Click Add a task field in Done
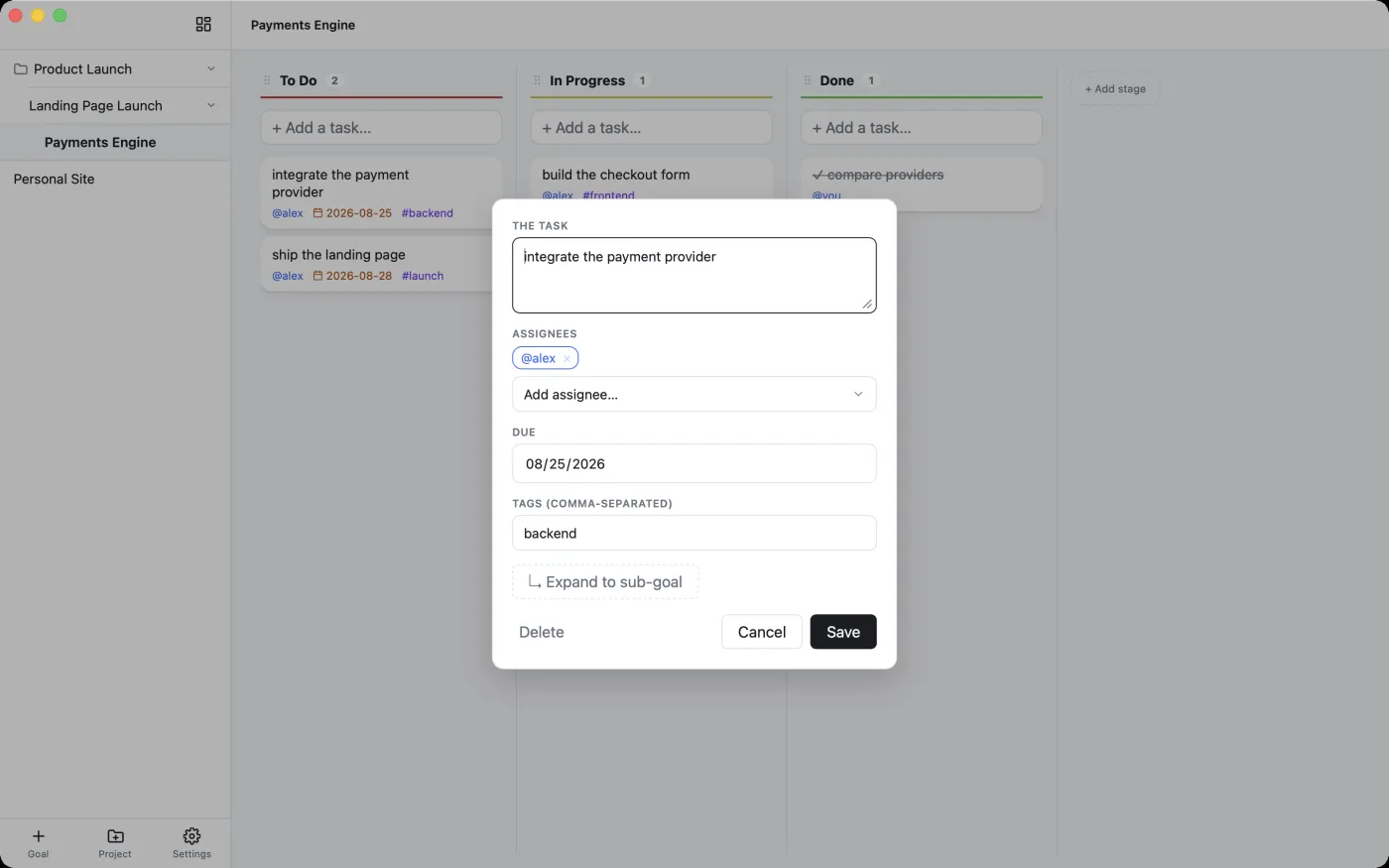The image size is (1389, 868). tap(921, 128)
